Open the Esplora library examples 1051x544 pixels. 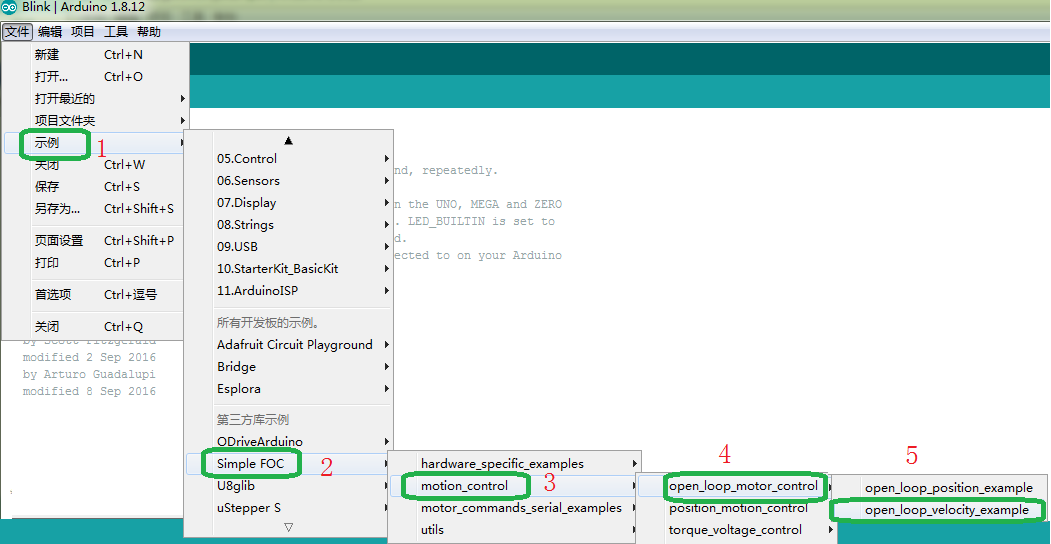[289, 389]
